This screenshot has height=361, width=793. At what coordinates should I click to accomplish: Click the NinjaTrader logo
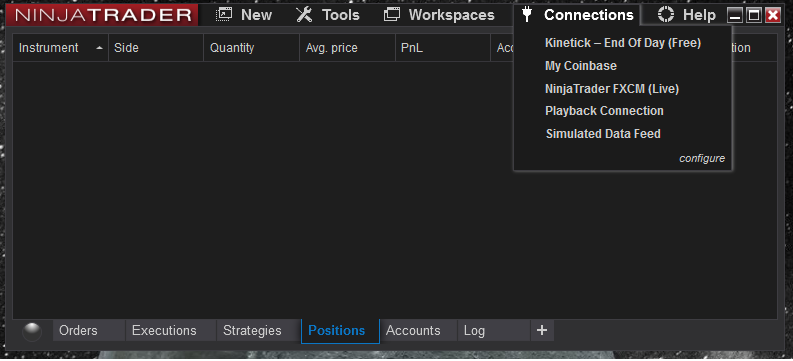[x=102, y=15]
